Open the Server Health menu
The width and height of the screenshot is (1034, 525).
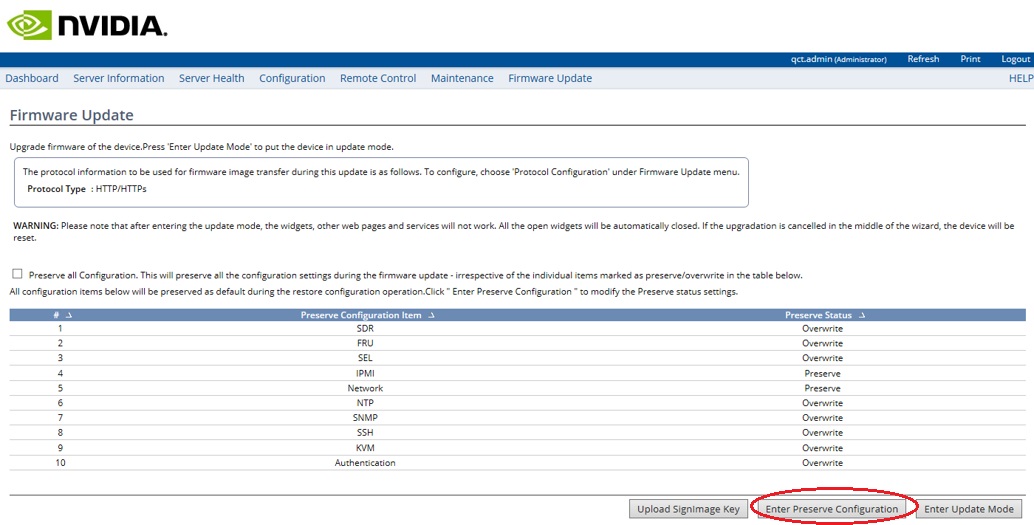tap(211, 78)
